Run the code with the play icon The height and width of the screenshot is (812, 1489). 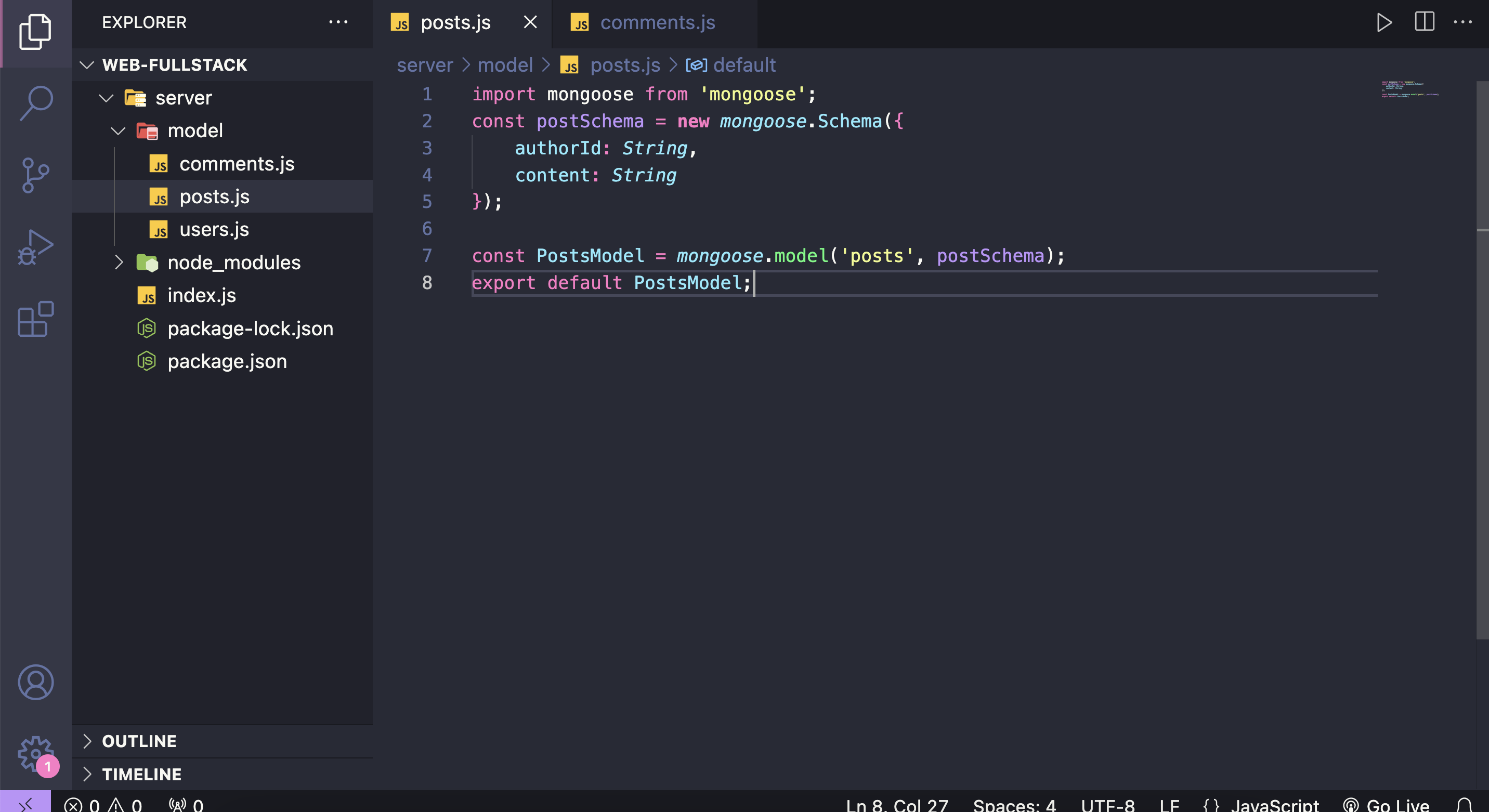tap(1384, 22)
